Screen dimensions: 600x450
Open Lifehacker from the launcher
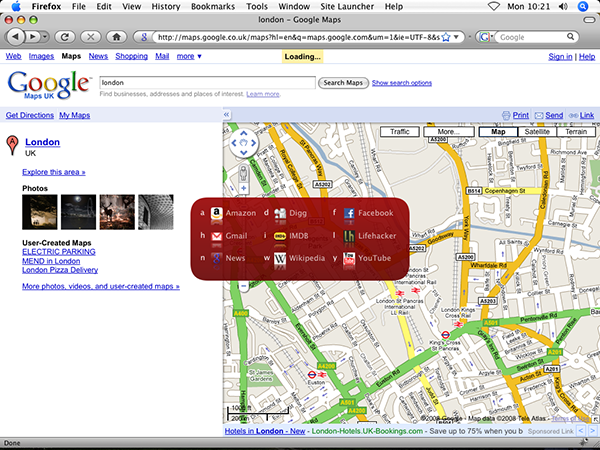pos(370,236)
